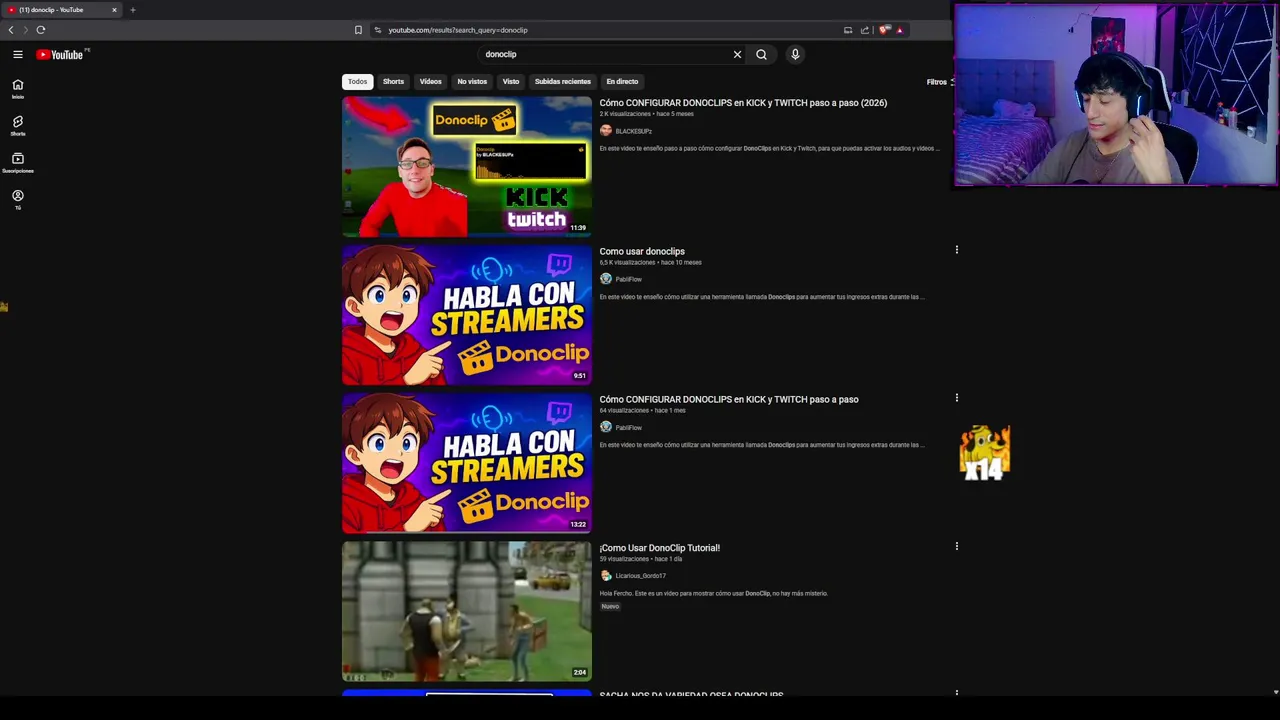Open Brave Rewards triangle icon

point(899,30)
